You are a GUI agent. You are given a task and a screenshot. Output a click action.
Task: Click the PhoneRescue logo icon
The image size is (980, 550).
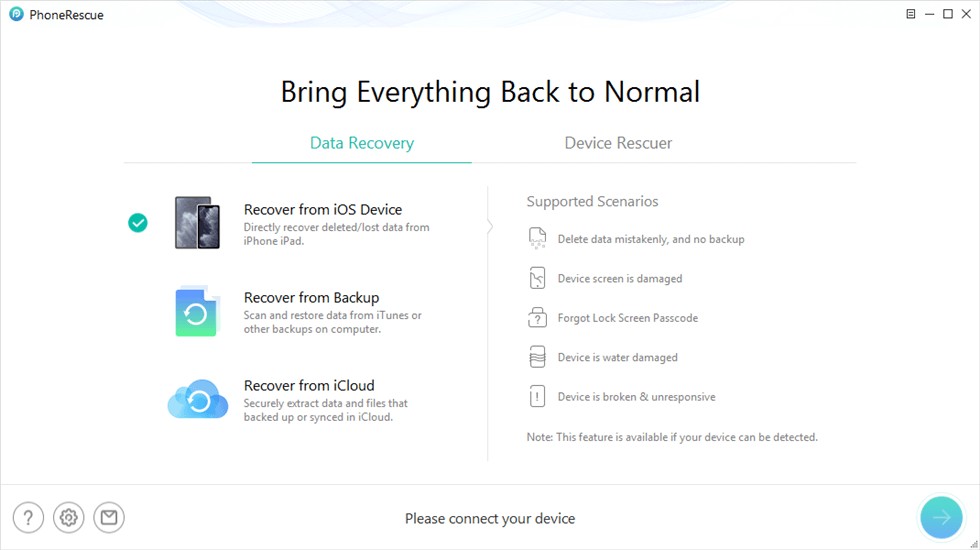(16, 15)
